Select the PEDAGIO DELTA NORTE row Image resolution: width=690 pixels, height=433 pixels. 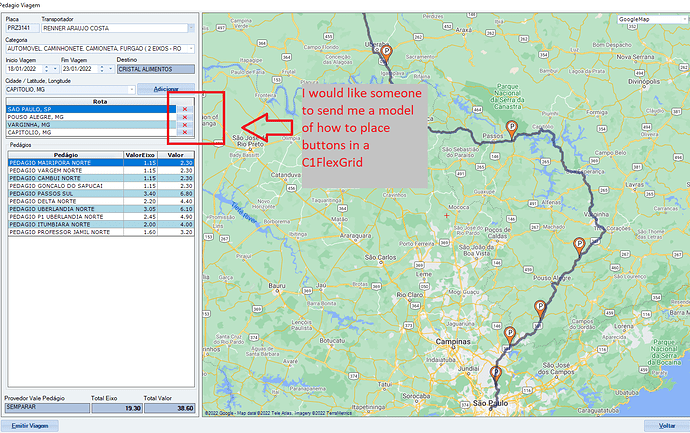pyautogui.click(x=101, y=201)
